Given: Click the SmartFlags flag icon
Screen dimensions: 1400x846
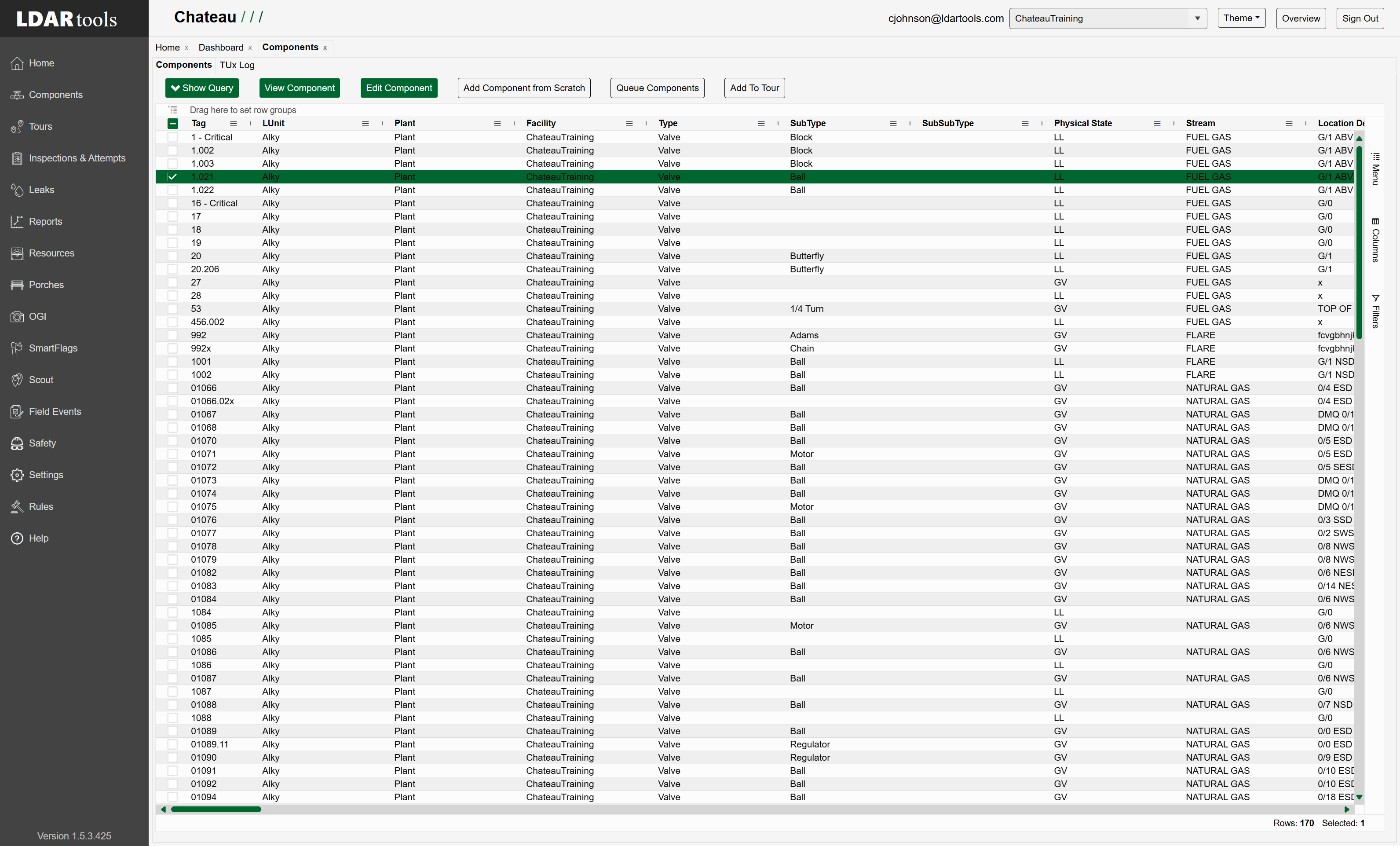Looking at the screenshot, I should [x=17, y=348].
